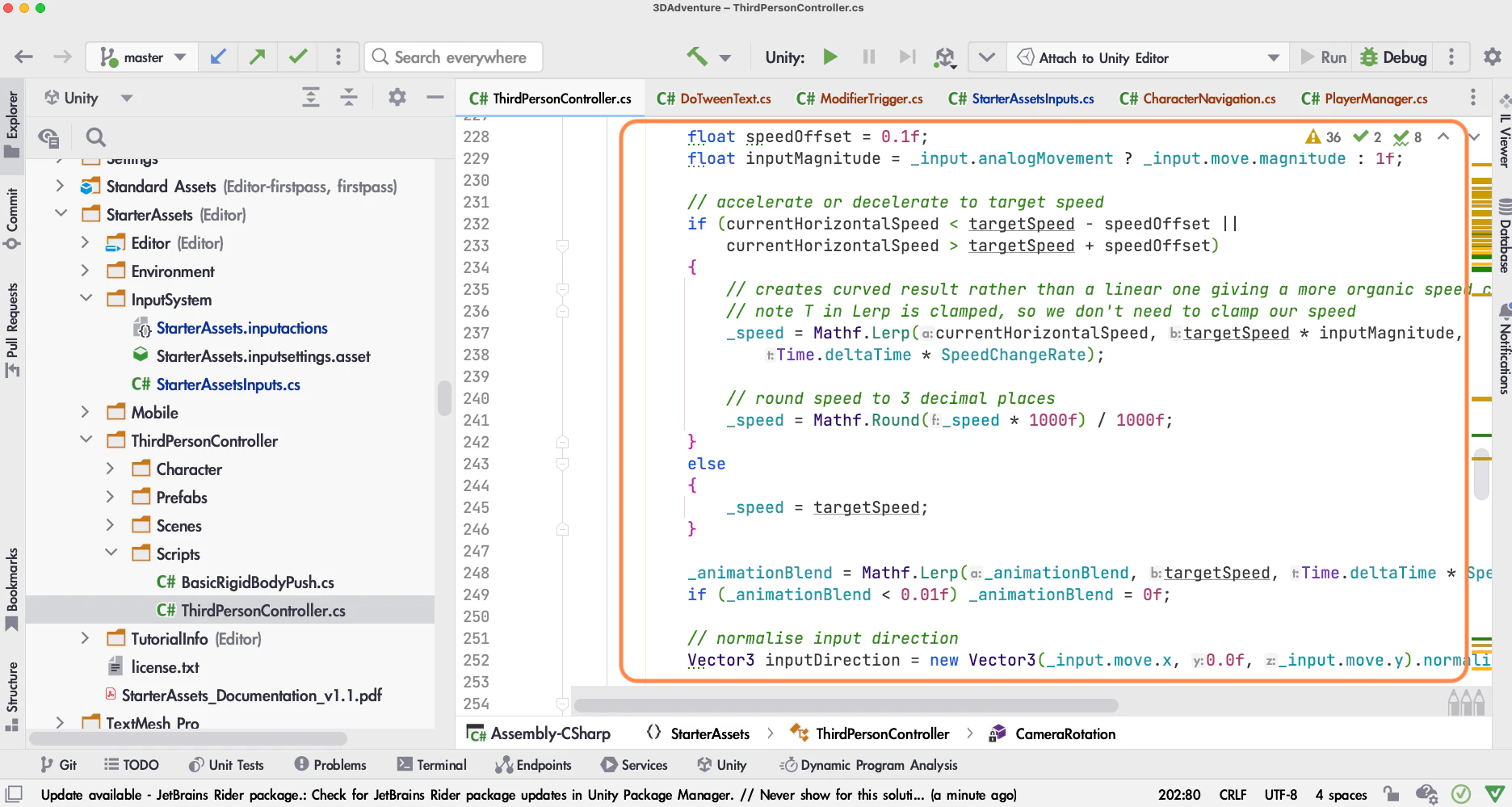The width and height of the screenshot is (1512, 807).
Task: Open the Notifications tool window
Action: pos(1504,349)
